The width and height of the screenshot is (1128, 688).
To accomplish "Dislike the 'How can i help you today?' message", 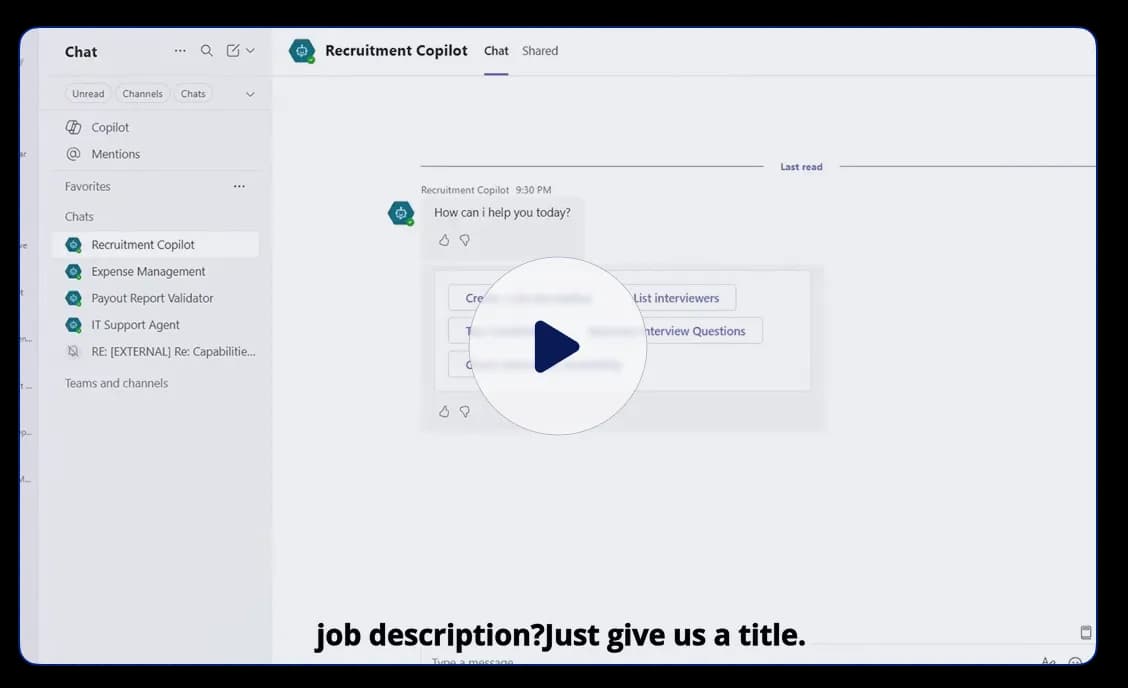I will pyautogui.click(x=465, y=240).
